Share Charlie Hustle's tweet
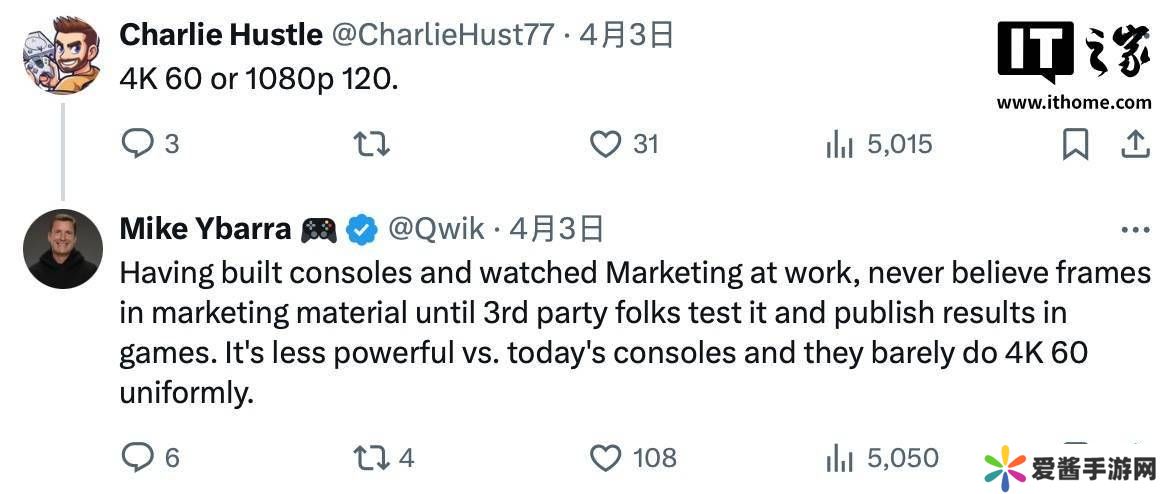Viewport: 1170px width, 494px height. point(1135,145)
